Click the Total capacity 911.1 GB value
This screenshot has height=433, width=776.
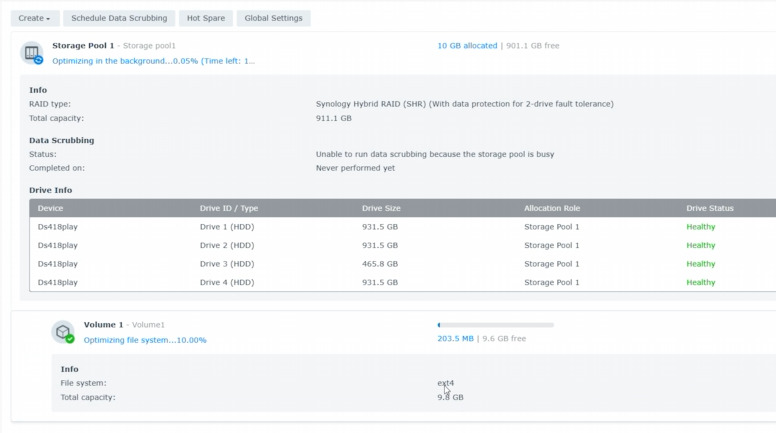tap(334, 118)
